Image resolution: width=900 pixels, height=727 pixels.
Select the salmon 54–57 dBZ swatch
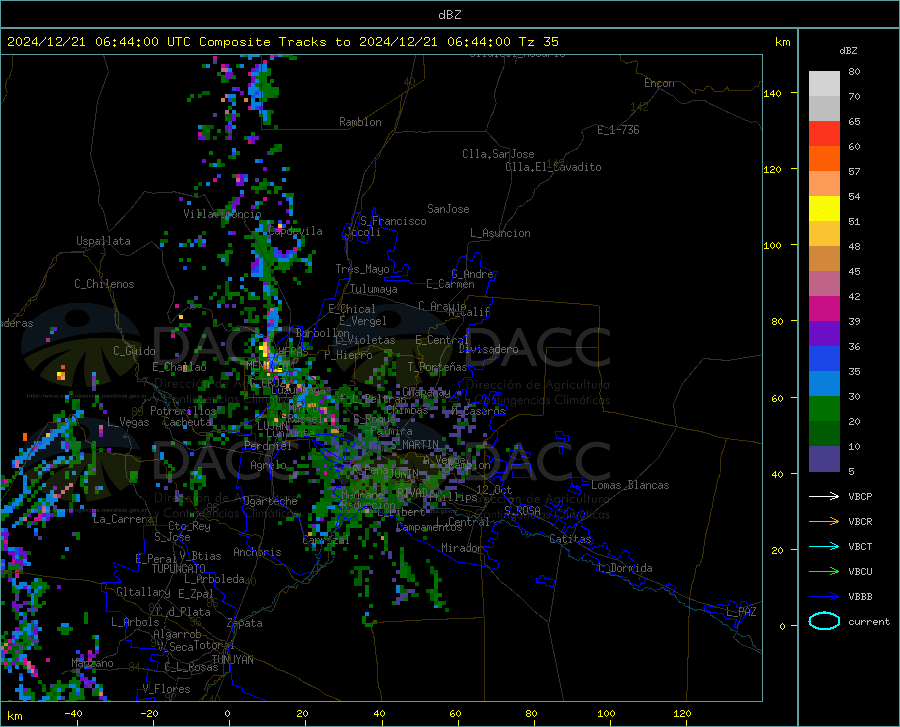(x=824, y=184)
